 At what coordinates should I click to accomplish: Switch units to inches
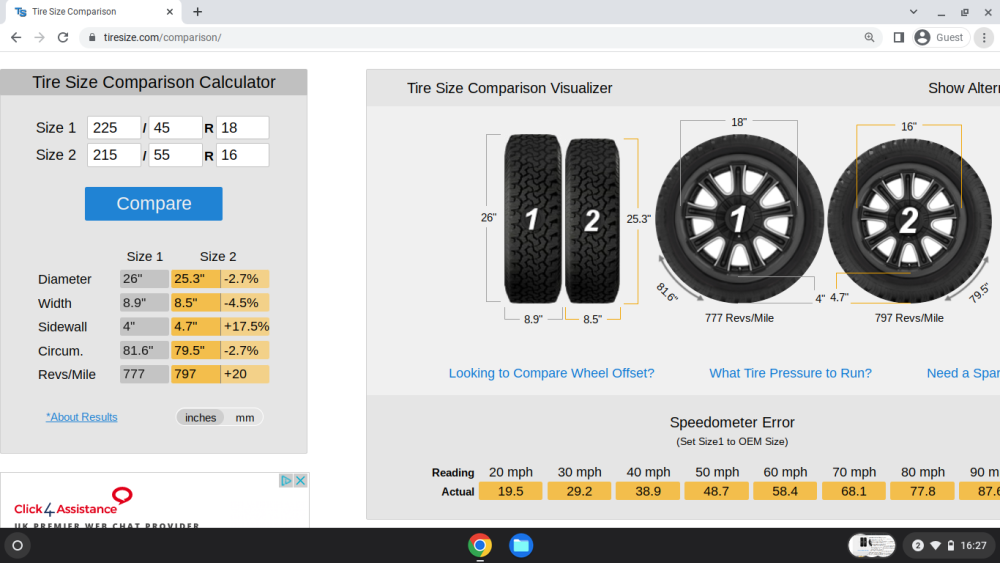click(x=200, y=418)
